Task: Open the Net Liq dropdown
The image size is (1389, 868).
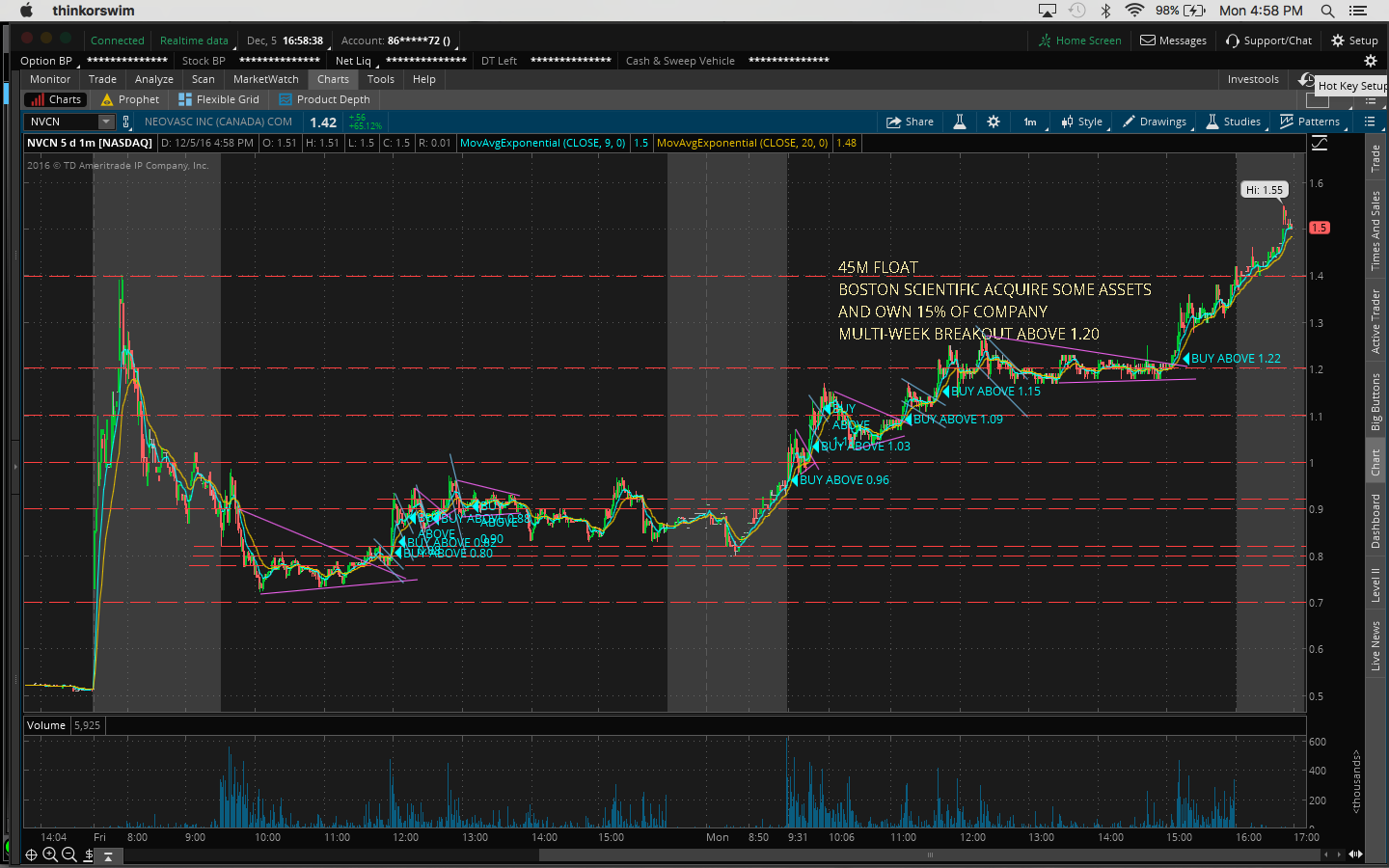Action: coord(355,61)
